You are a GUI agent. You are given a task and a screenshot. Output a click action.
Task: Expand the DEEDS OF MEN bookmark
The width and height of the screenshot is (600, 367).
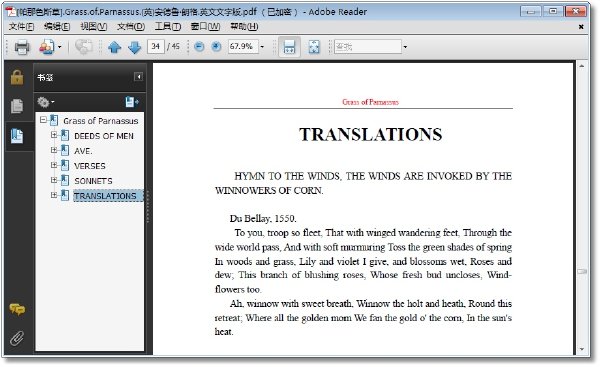pyautogui.click(x=54, y=135)
